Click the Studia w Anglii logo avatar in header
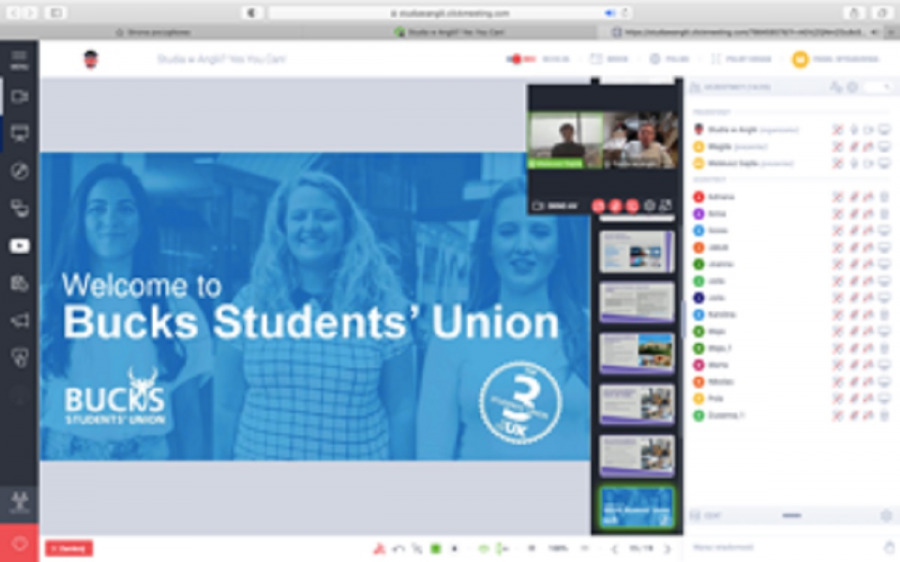Image resolution: width=900 pixels, height=562 pixels. point(91,59)
